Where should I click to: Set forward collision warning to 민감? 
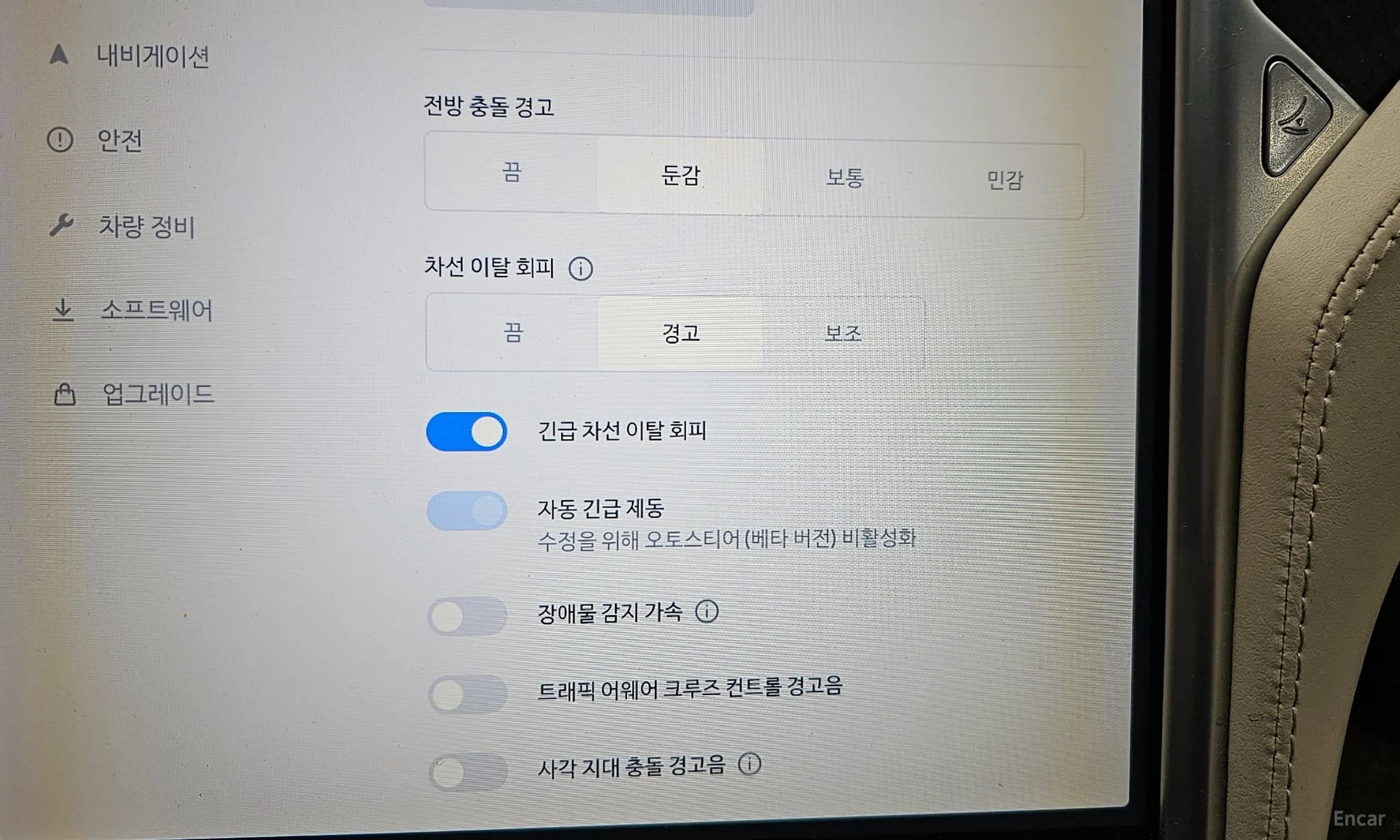[x=1004, y=180]
